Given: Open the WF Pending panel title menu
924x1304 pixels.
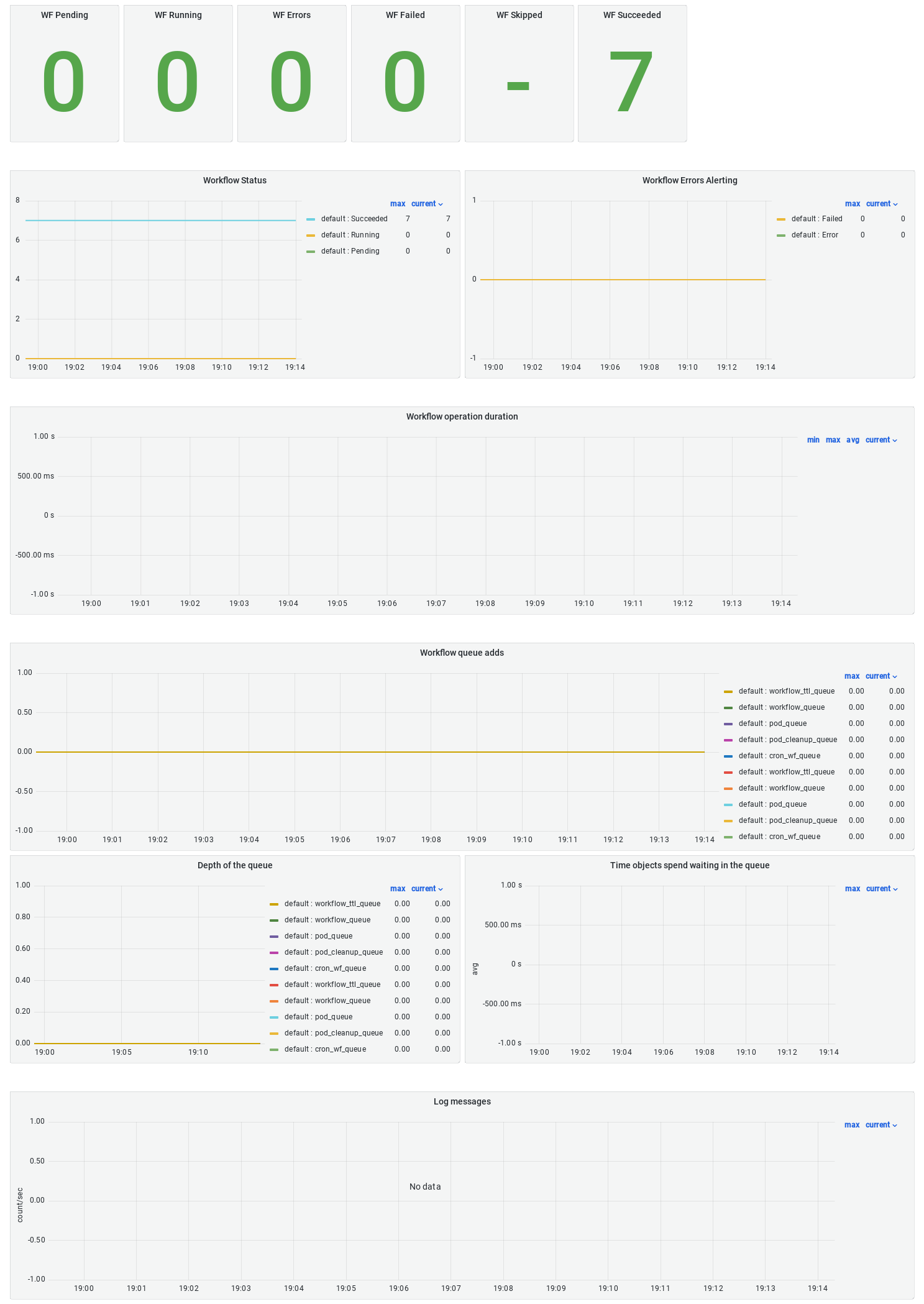Looking at the screenshot, I should coord(65,15).
